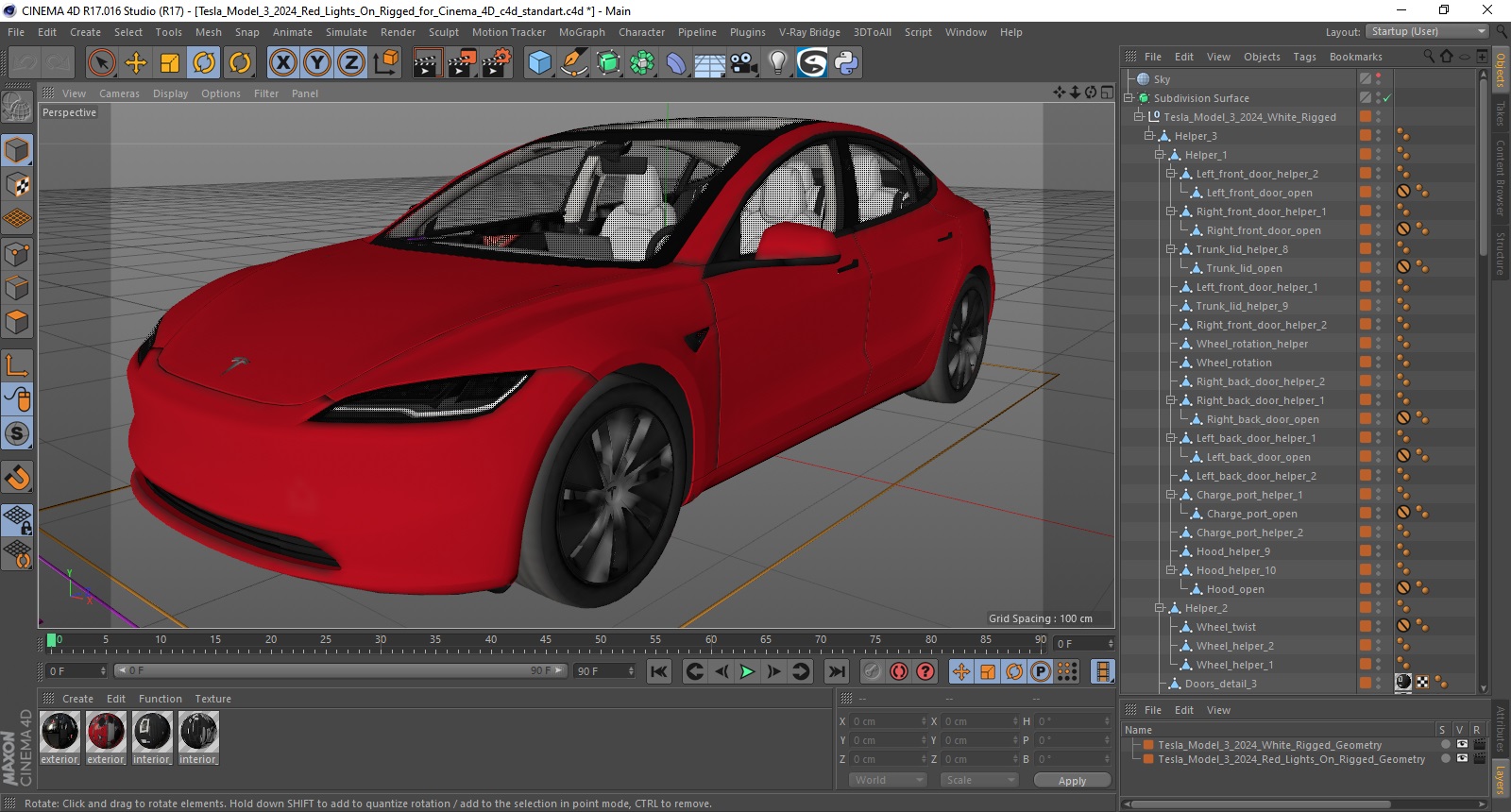The height and width of the screenshot is (812, 1511).
Task: Select the Move tool in top toolbar
Action: 136,63
